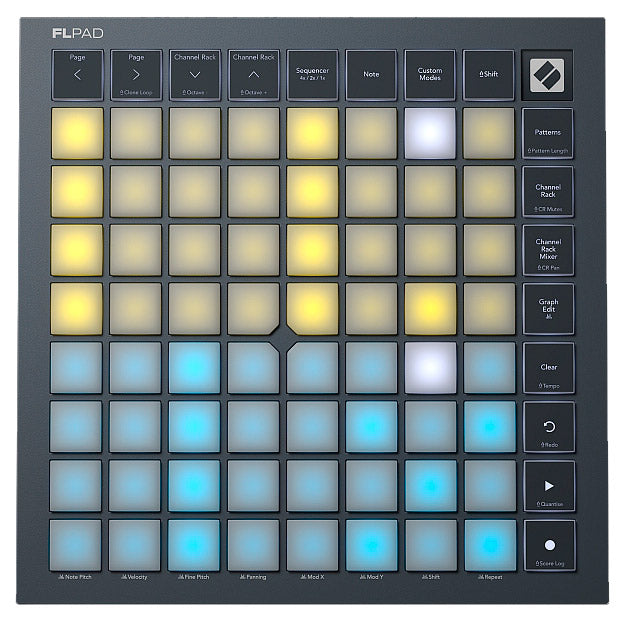Screen dimensions: 626x622
Task: Tap the pad directly above Mod X label
Action: [312, 545]
